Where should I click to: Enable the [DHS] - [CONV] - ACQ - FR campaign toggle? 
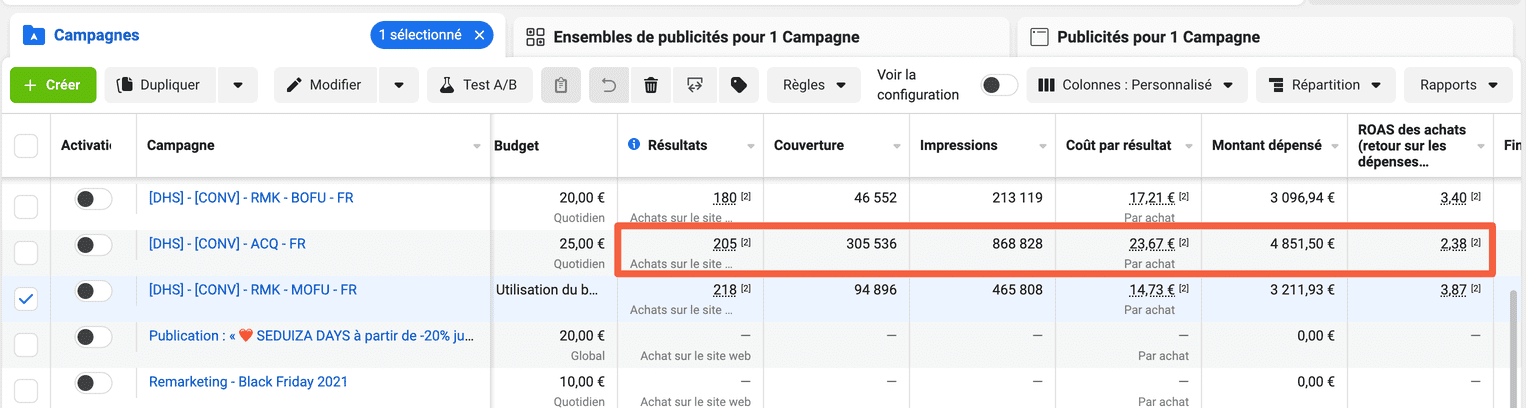[x=93, y=245]
